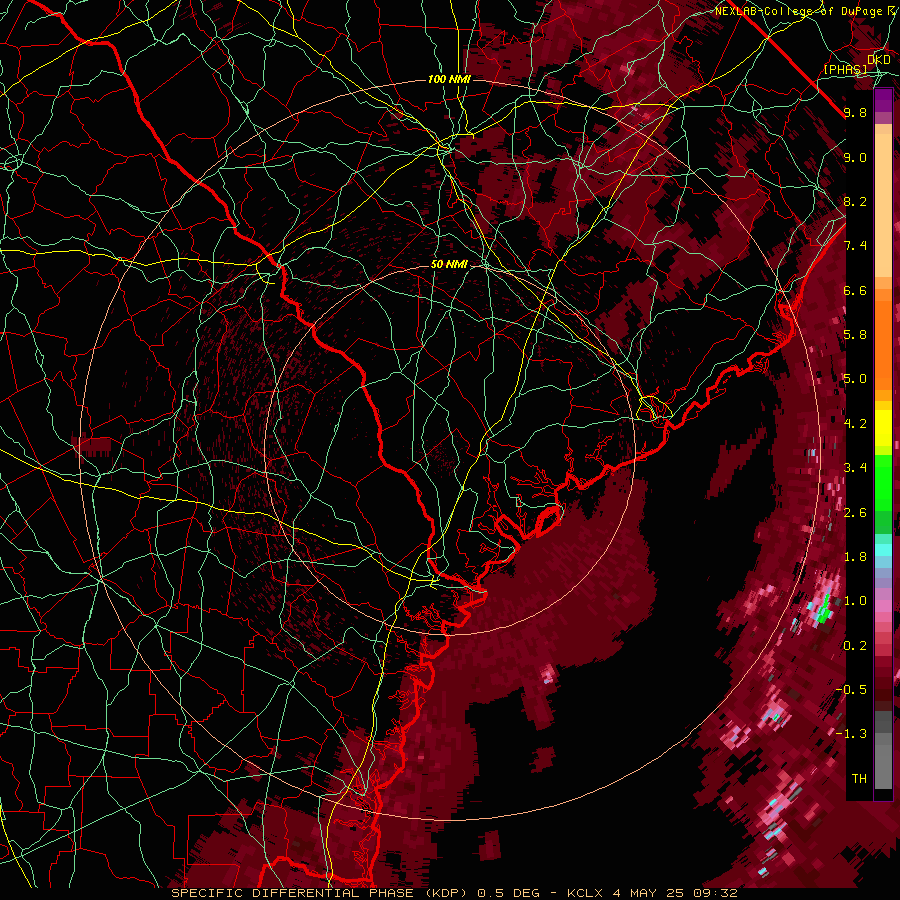Viewport: 900px width, 900px height.
Task: Select the 8.2 scale value
Action: (x=855, y=201)
